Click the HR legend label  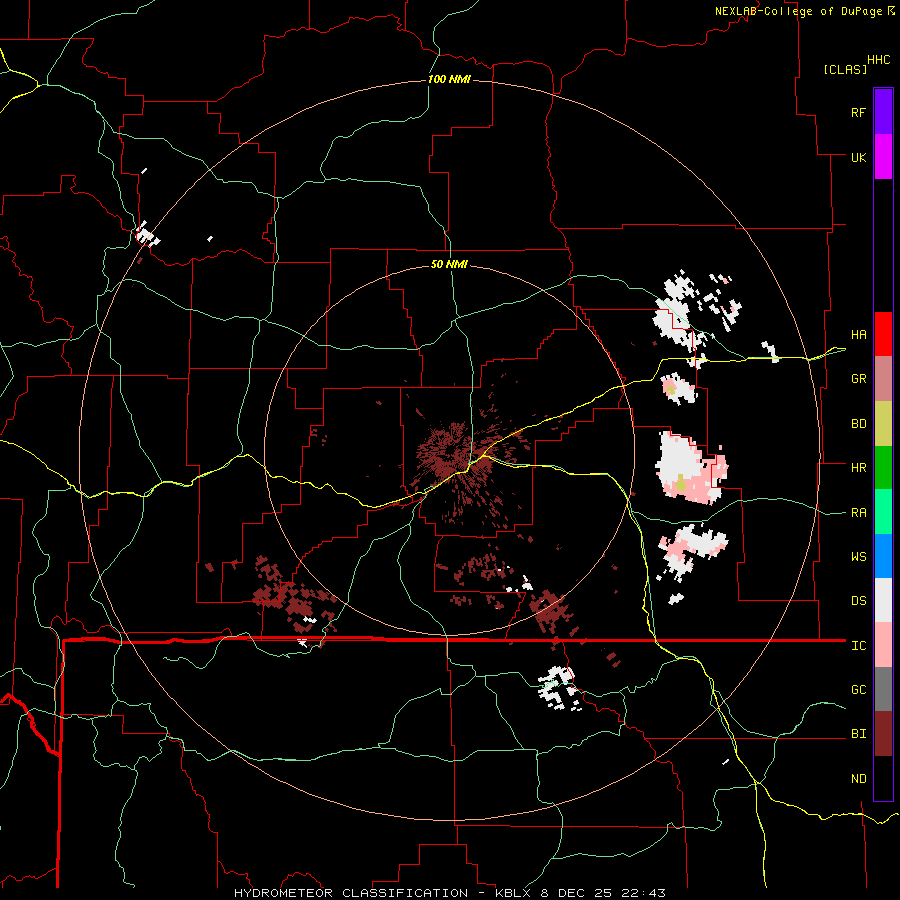(858, 468)
